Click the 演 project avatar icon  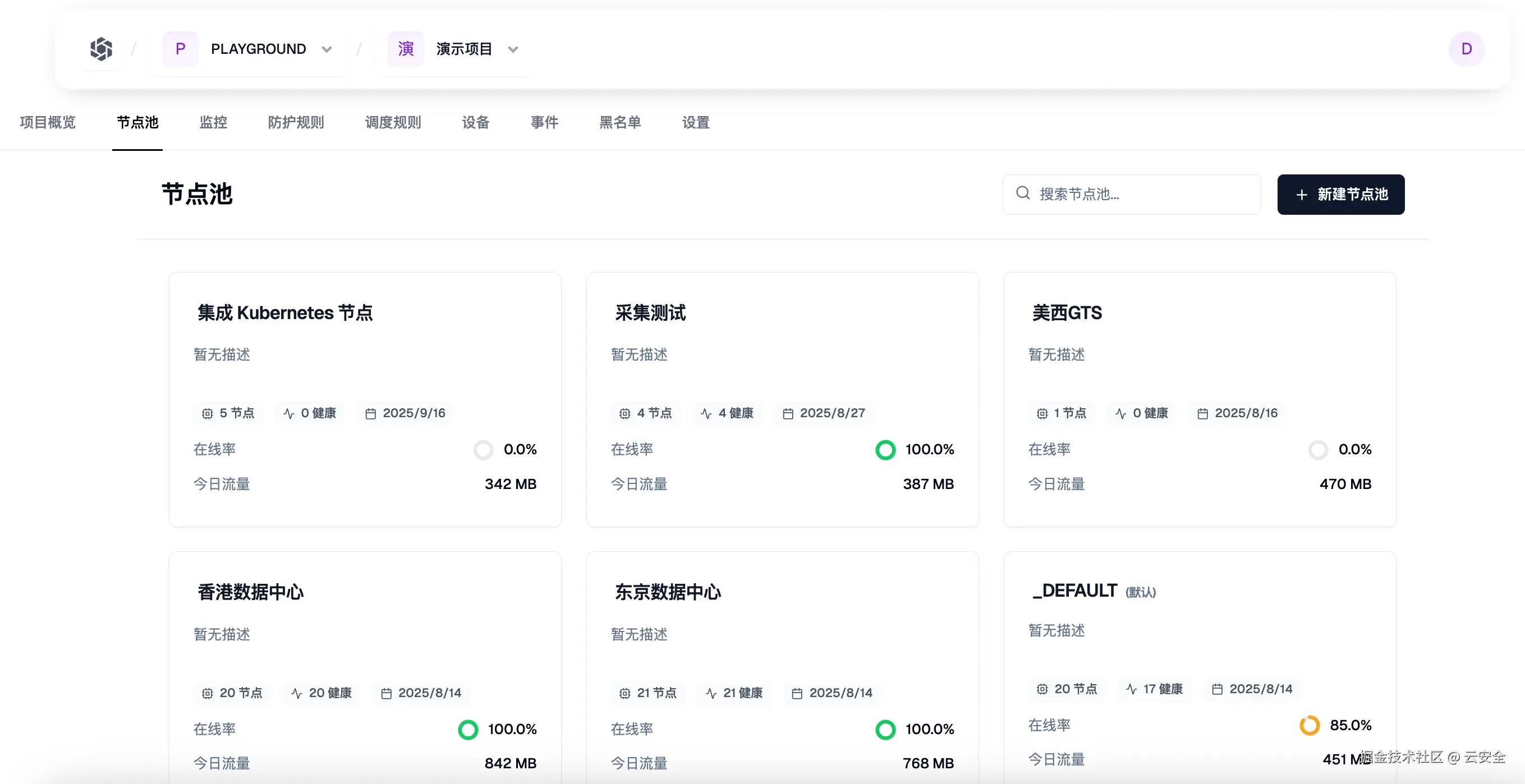pyautogui.click(x=406, y=49)
